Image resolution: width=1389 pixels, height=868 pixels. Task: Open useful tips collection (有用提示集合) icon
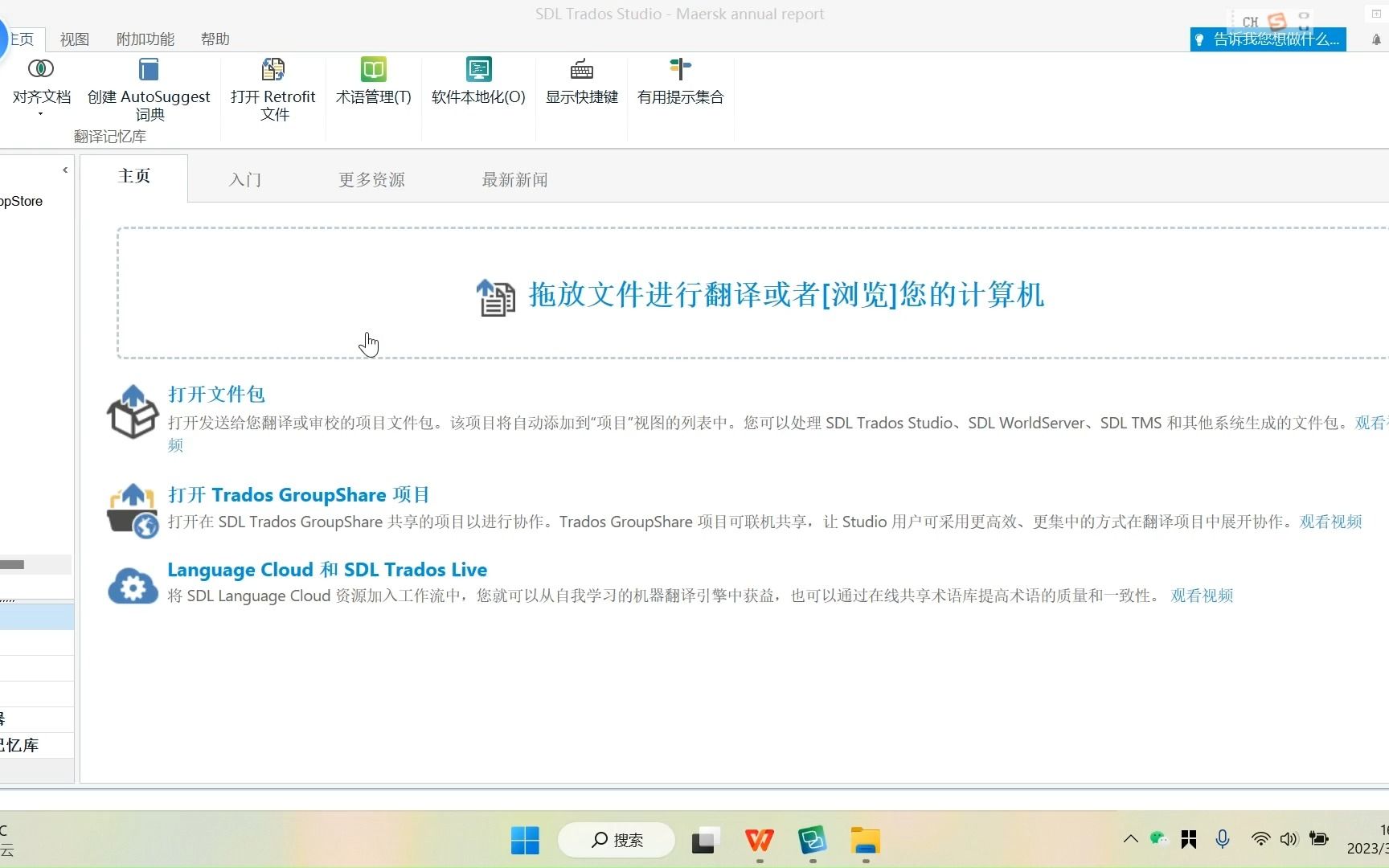680,69
